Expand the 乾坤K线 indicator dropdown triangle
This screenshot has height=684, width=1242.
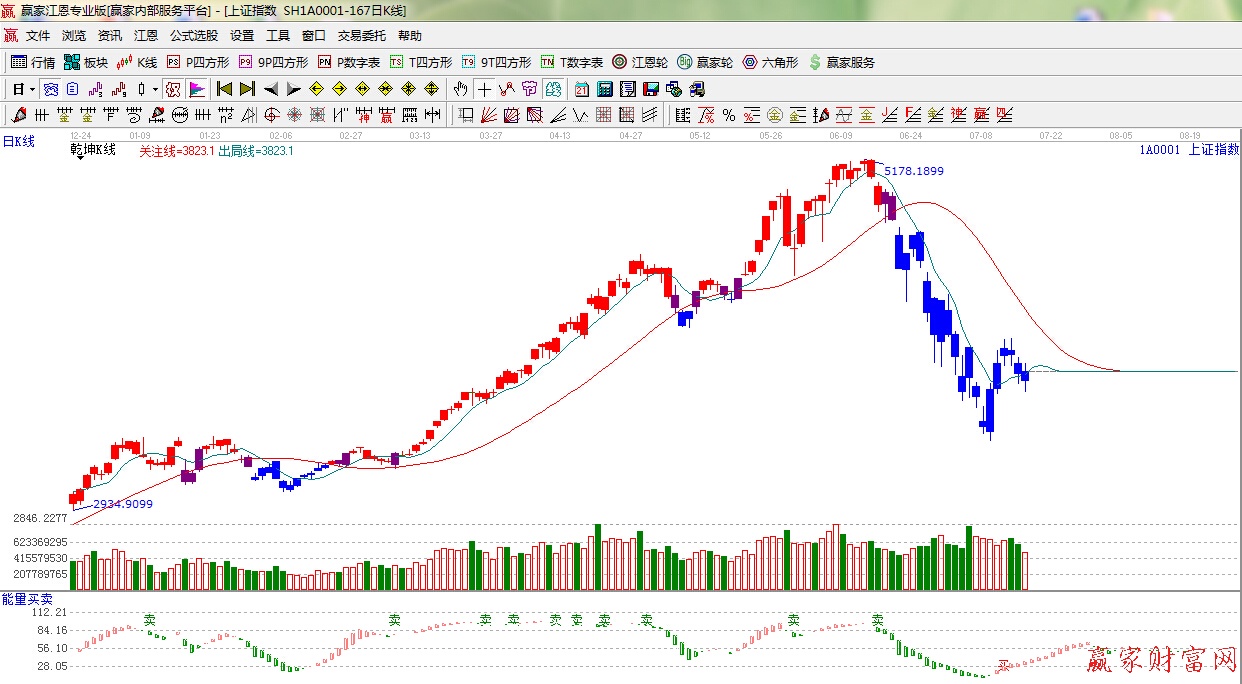tap(79, 160)
